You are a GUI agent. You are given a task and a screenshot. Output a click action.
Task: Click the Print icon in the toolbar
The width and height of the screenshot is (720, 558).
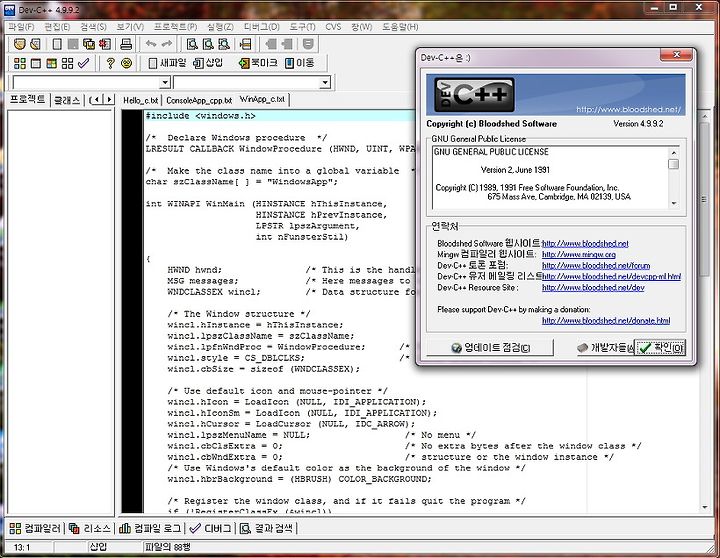click(126, 44)
